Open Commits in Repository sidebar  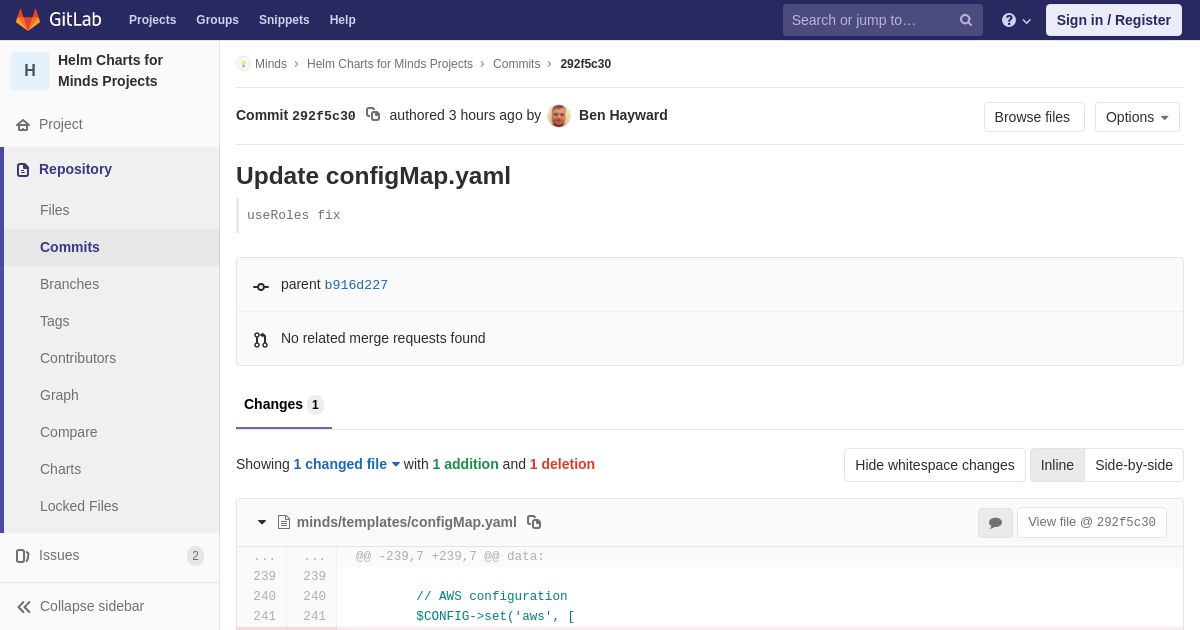pyautogui.click(x=70, y=247)
